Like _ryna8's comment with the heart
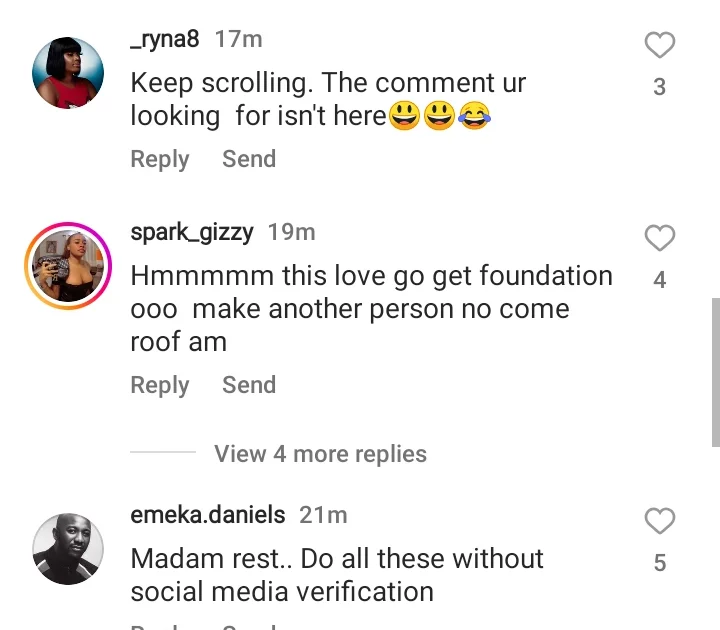The image size is (720, 630). coord(659,45)
